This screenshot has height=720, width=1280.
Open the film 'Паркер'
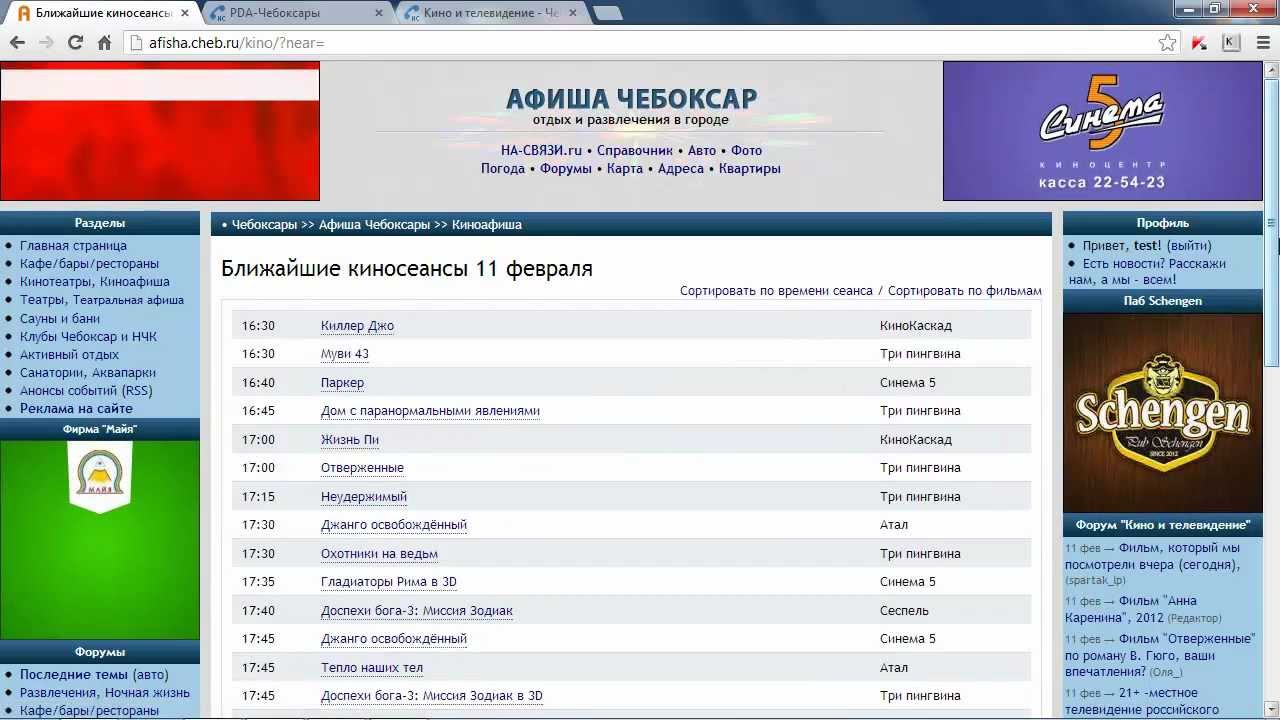pyautogui.click(x=342, y=383)
